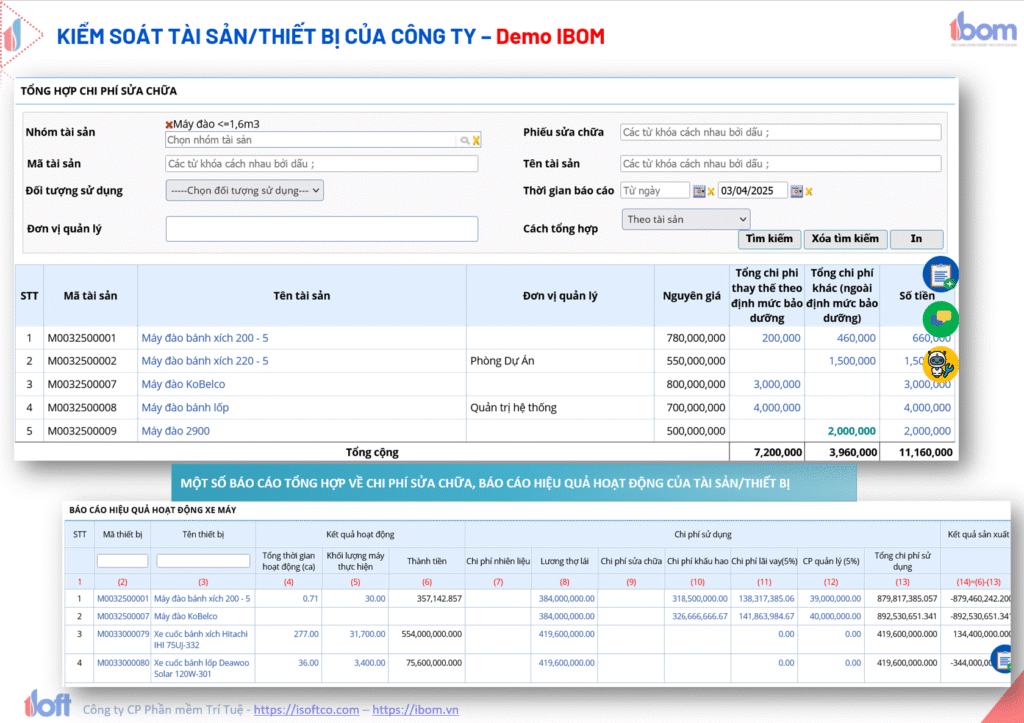Click the Tìm kiếm button
1024x723 pixels.
[769, 239]
